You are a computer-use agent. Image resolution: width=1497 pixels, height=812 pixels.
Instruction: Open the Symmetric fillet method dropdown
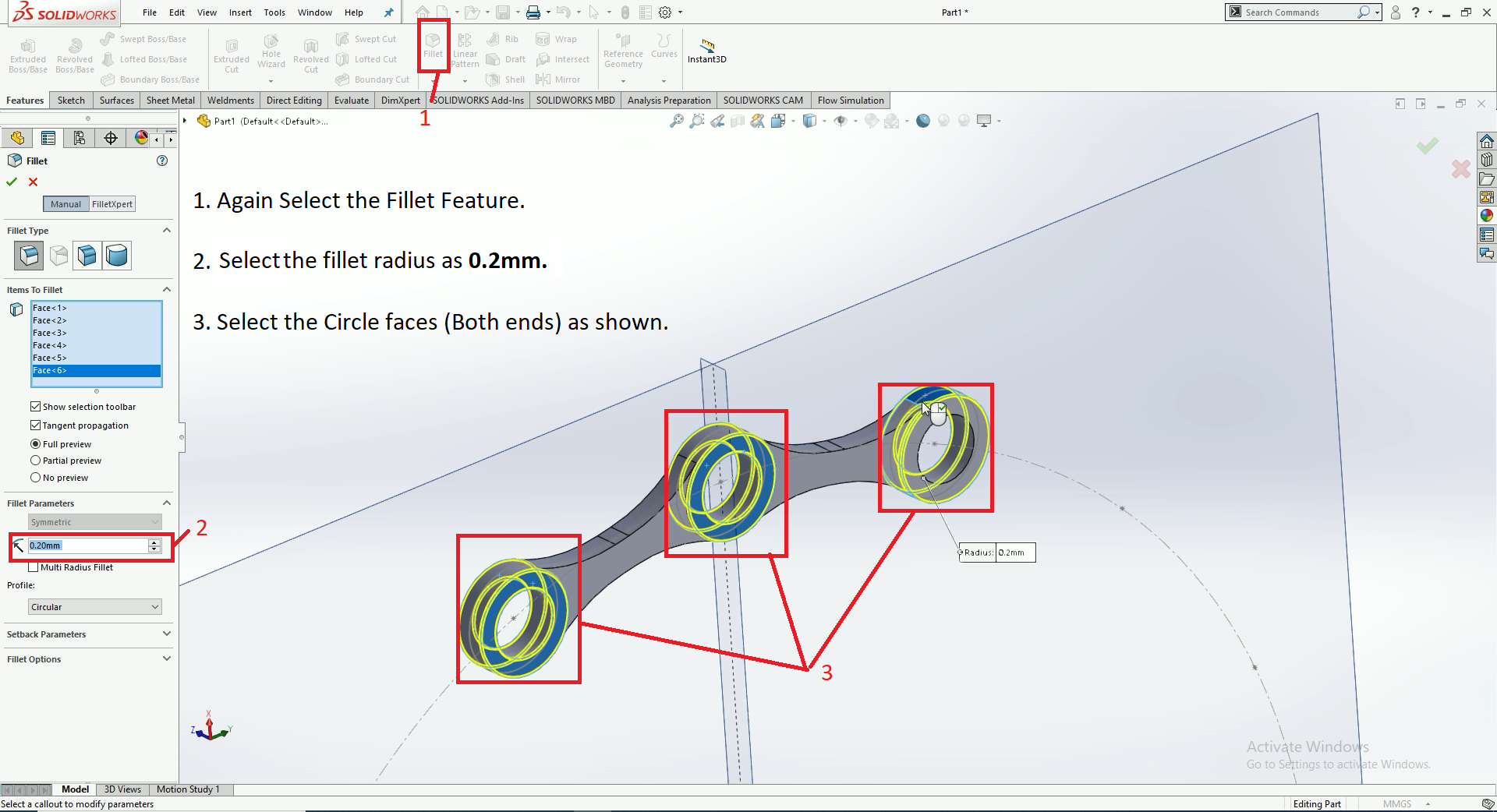[95, 522]
